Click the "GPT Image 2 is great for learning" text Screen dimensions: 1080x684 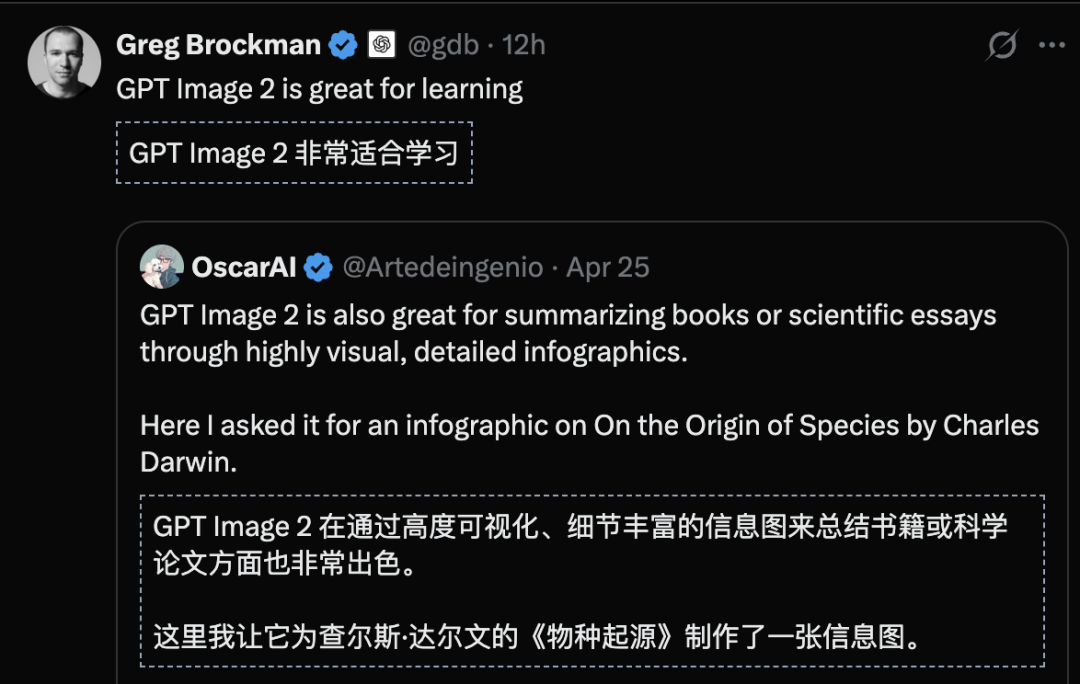tap(319, 89)
